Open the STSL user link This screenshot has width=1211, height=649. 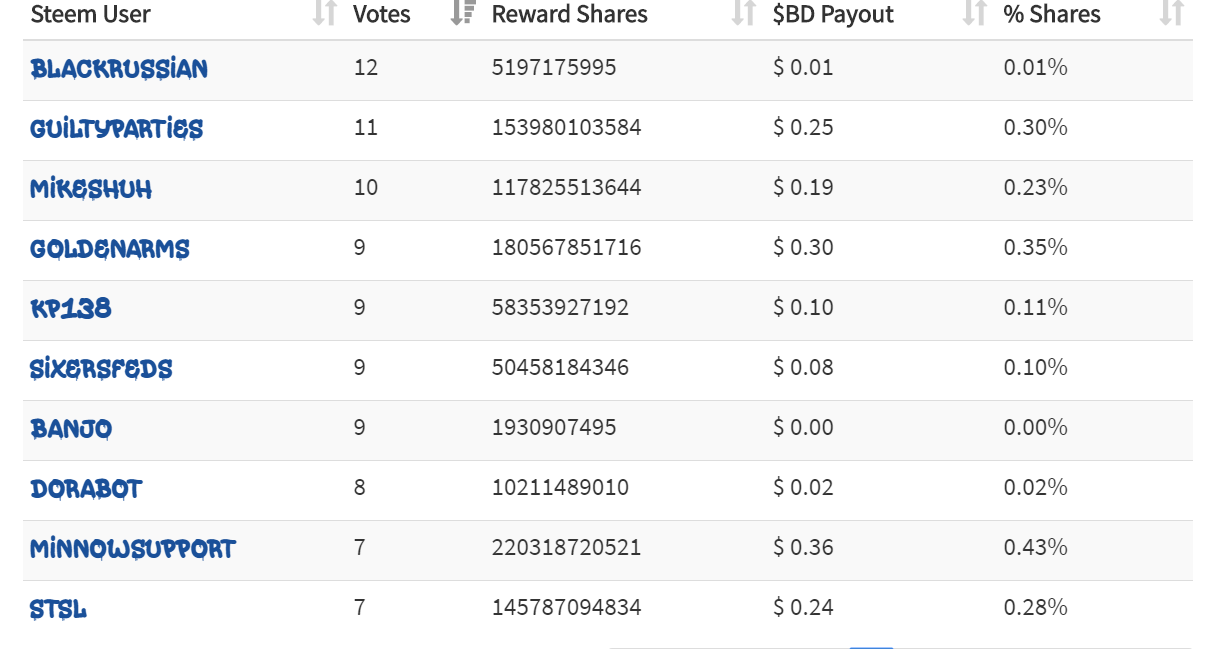pos(58,609)
